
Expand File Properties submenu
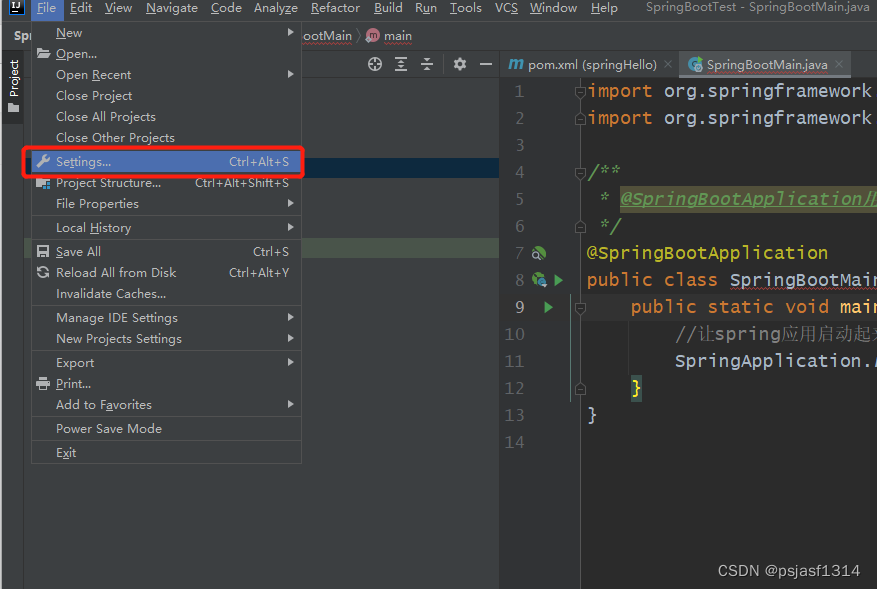pos(290,204)
